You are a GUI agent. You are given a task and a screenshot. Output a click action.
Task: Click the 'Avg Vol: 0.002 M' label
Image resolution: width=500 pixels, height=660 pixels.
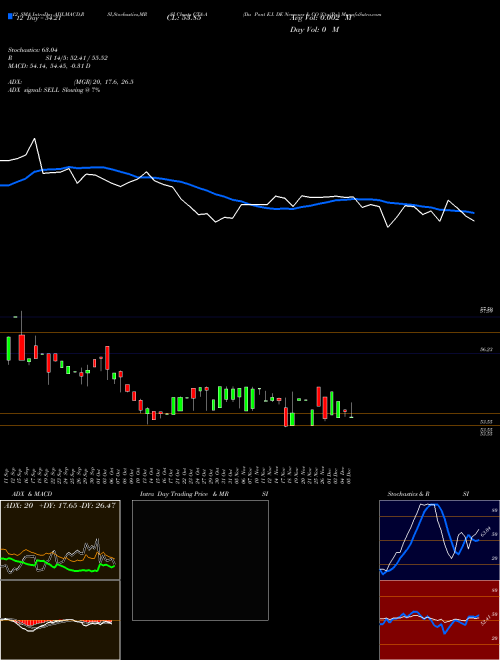320,18
